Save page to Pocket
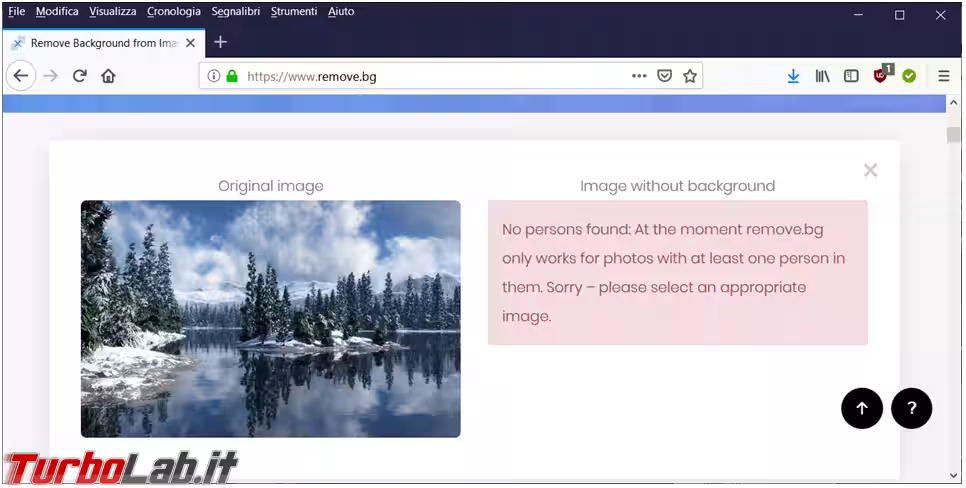The height and width of the screenshot is (488, 966). [665, 76]
